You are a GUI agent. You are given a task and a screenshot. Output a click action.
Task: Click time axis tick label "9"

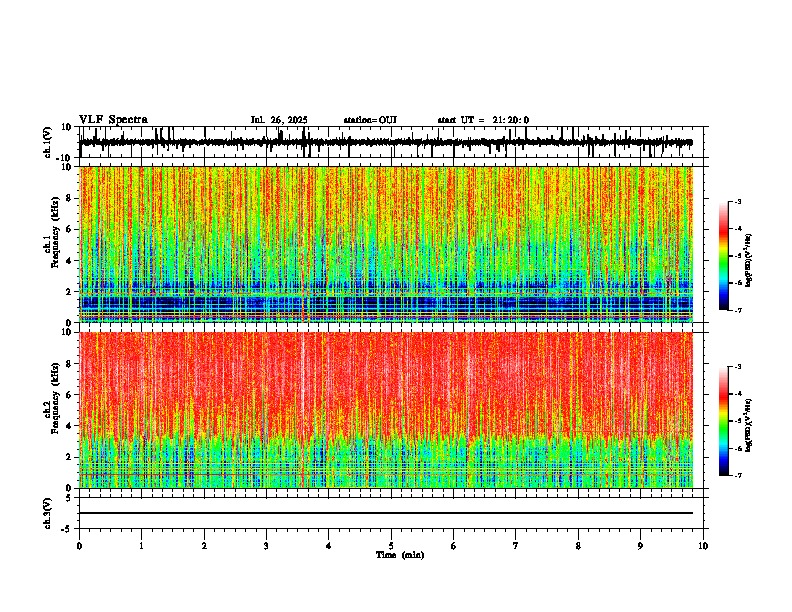tap(640, 546)
